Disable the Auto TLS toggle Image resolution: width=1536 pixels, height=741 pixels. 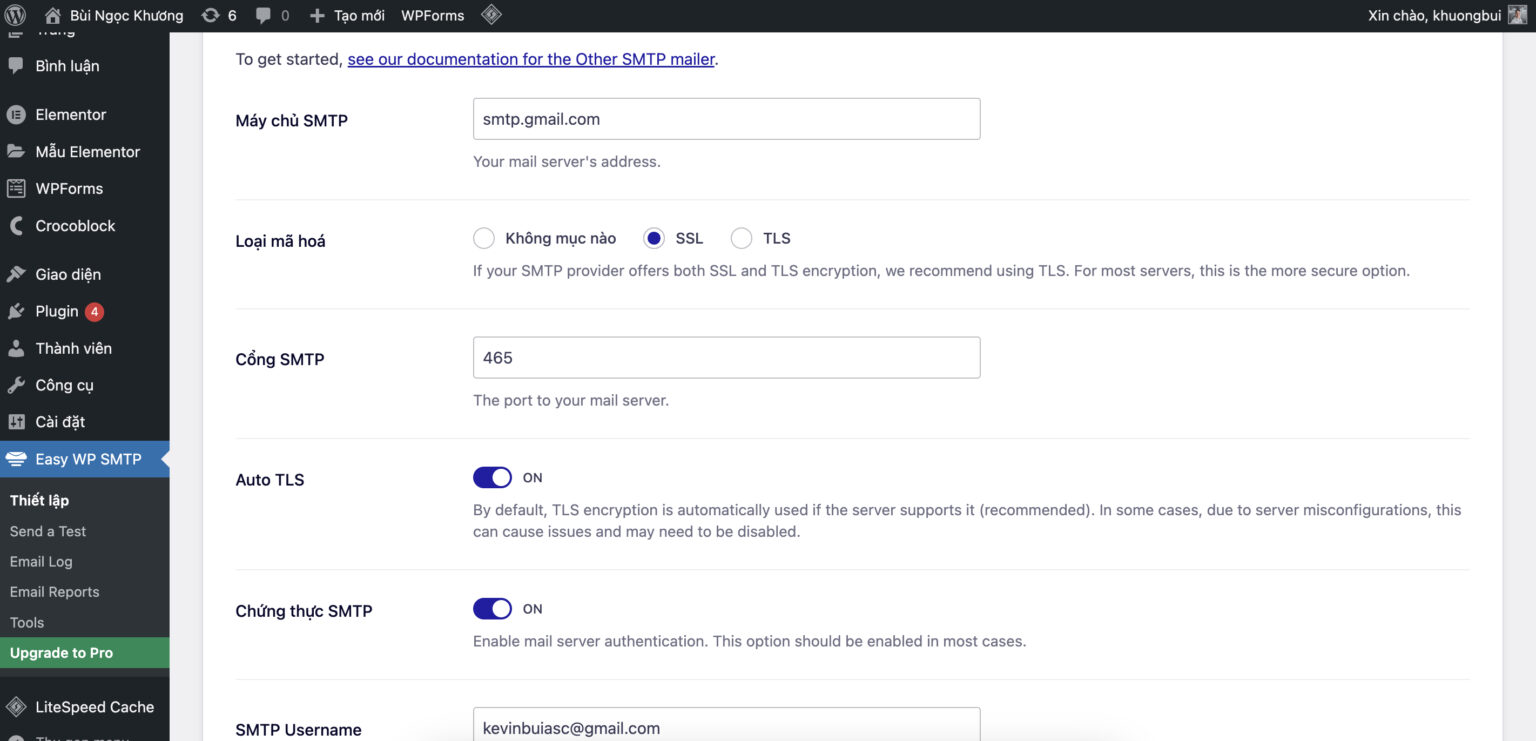point(492,477)
